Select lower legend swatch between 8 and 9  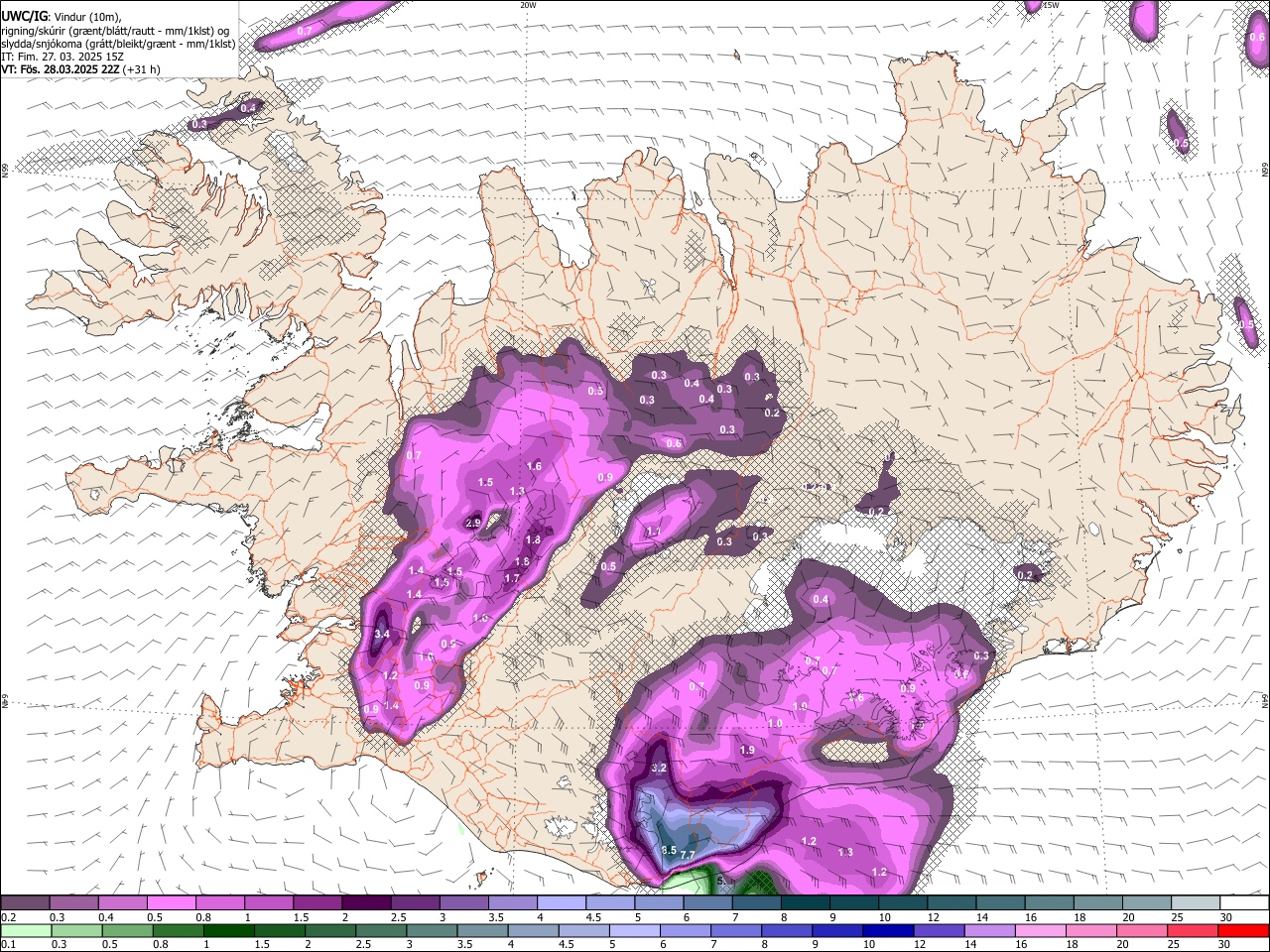[x=786, y=930]
